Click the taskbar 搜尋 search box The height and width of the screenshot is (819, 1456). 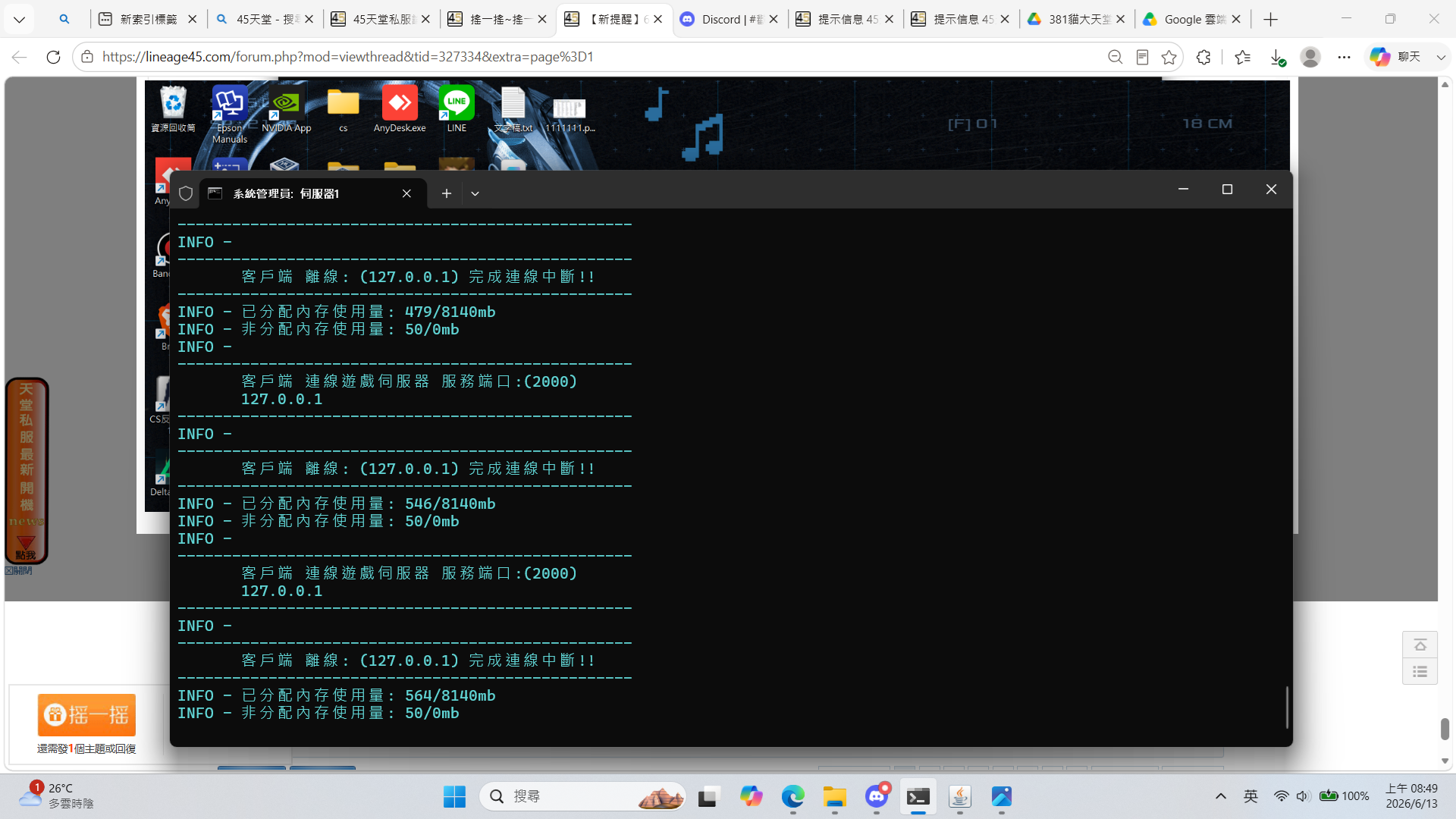coord(582,796)
